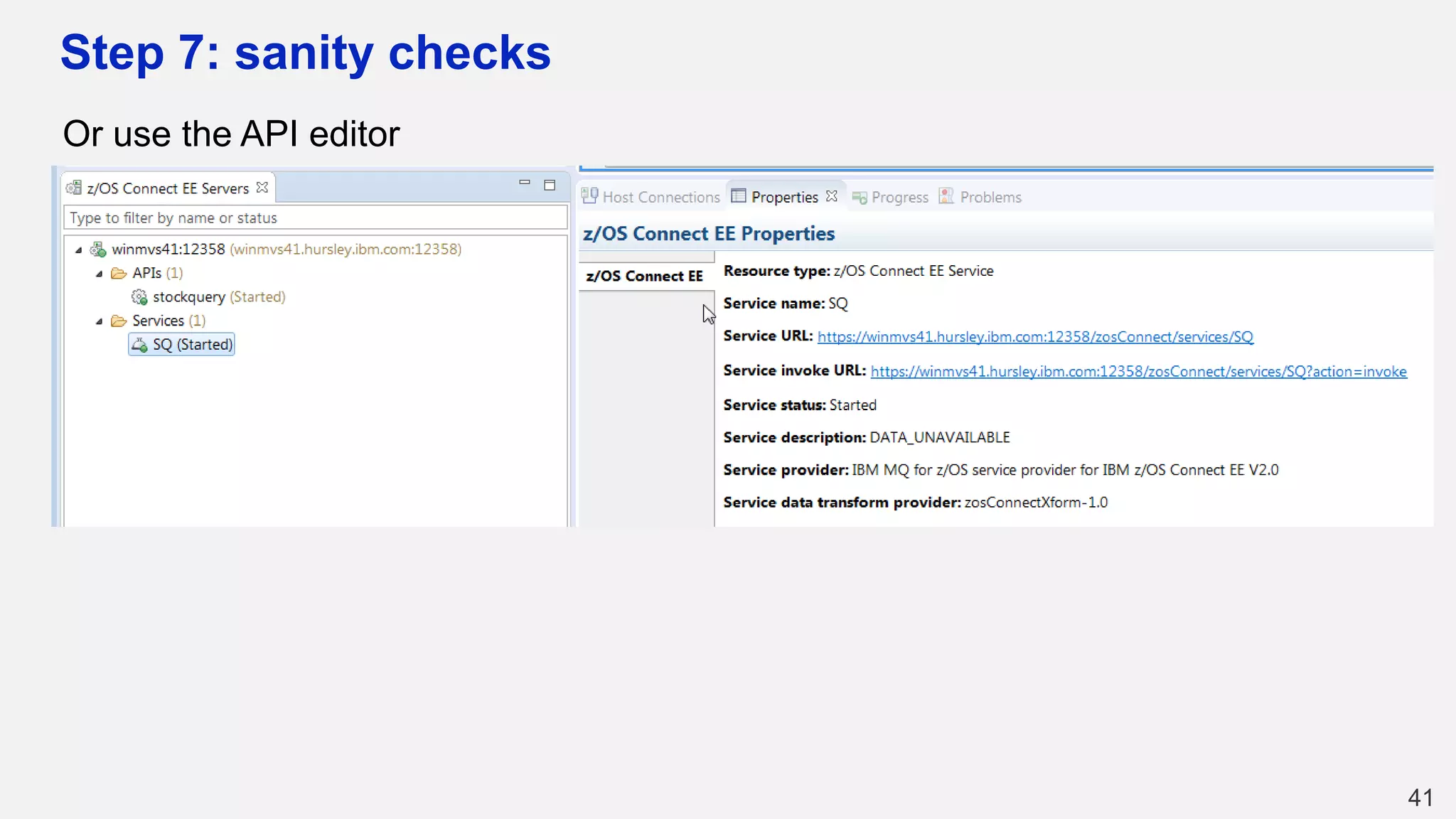Select the Services (1) folder
The height and width of the screenshot is (819, 1456).
169,321
